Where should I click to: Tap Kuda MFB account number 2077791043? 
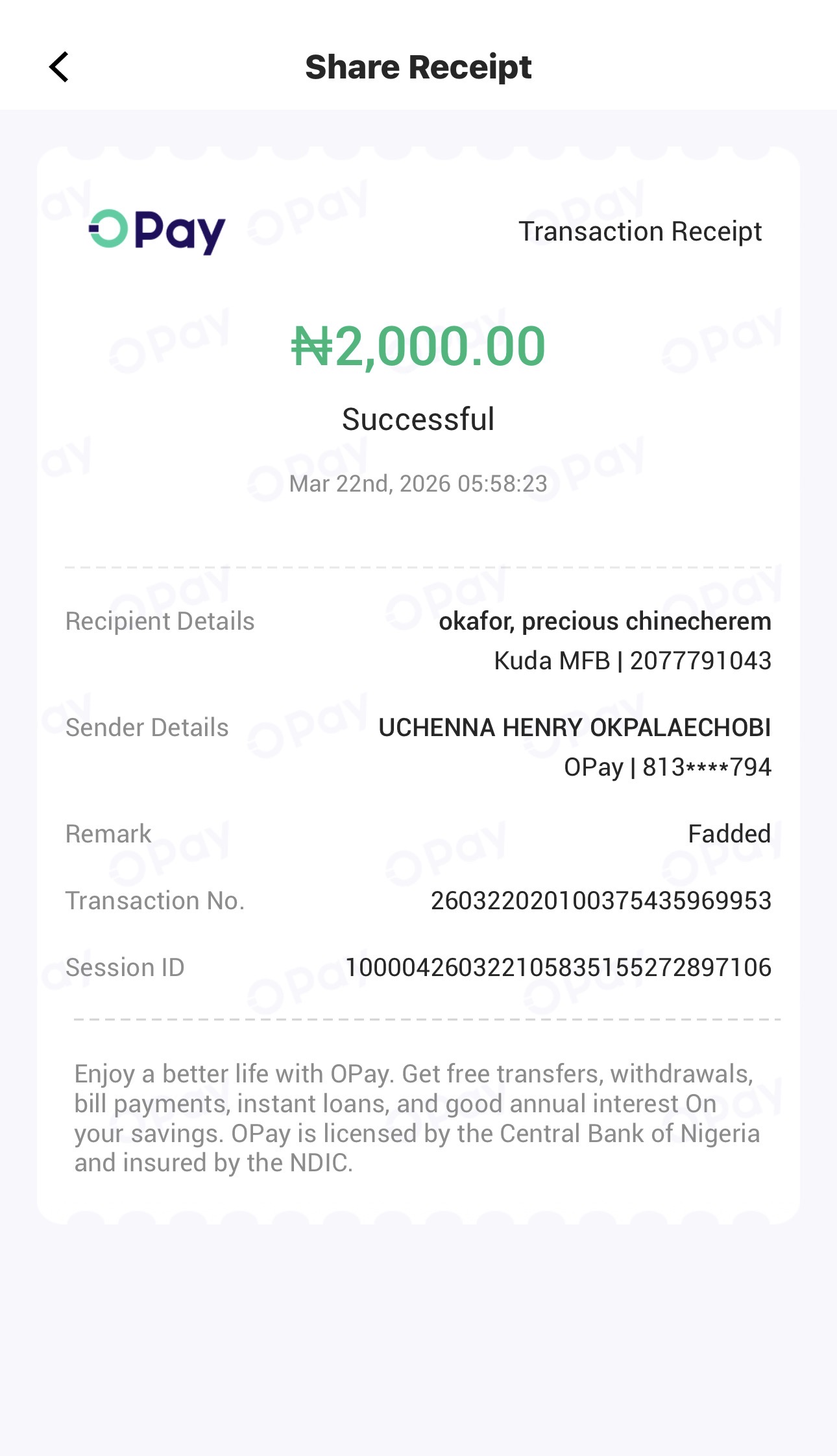pyautogui.click(x=633, y=661)
